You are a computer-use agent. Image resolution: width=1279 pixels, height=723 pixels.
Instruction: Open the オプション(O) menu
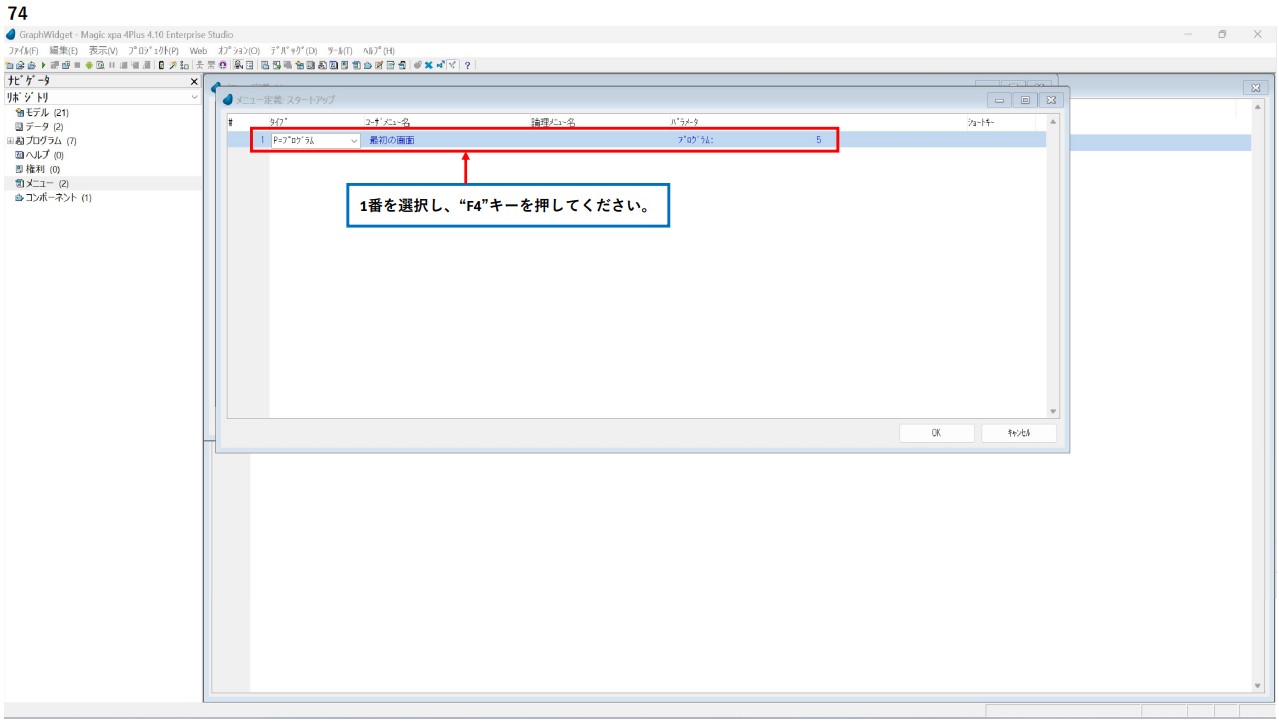click(238, 50)
